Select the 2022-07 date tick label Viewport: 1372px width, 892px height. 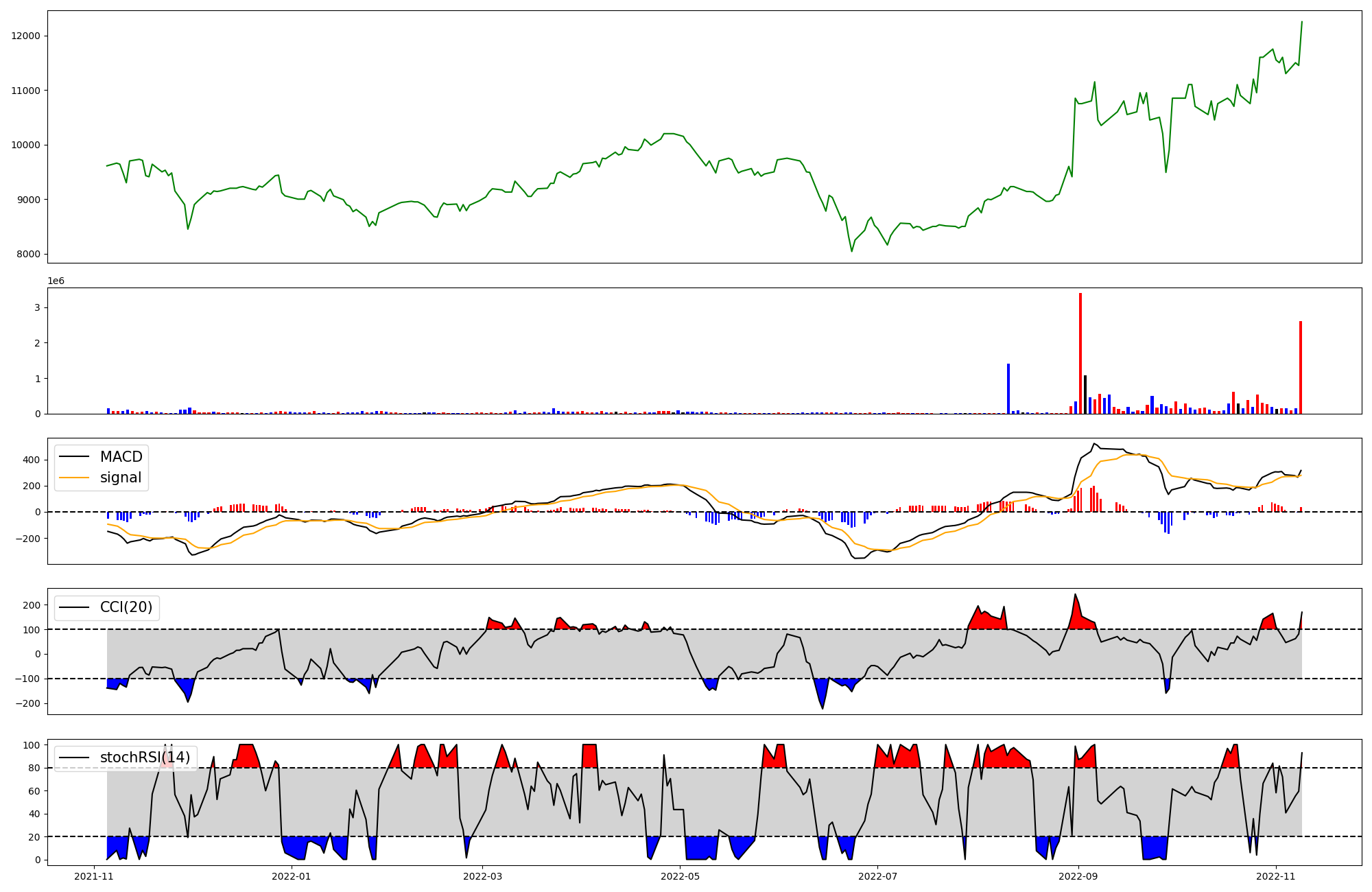click(878, 876)
